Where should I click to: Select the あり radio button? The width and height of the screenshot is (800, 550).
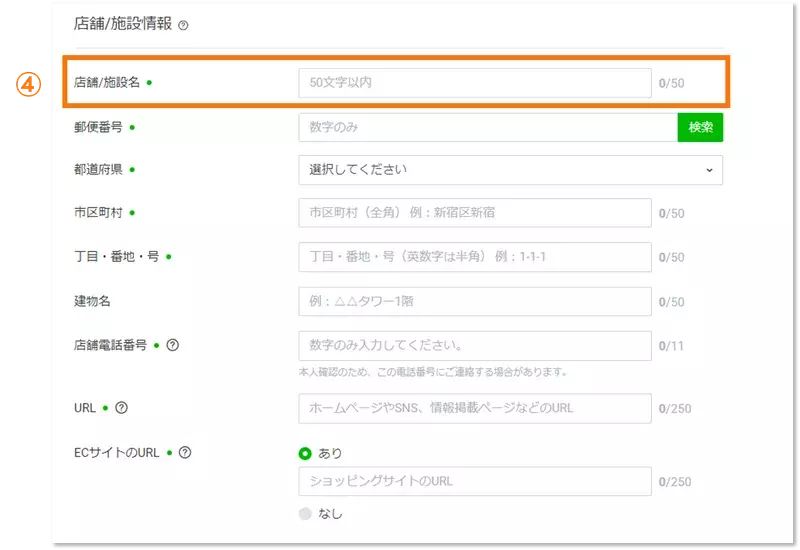[305, 453]
